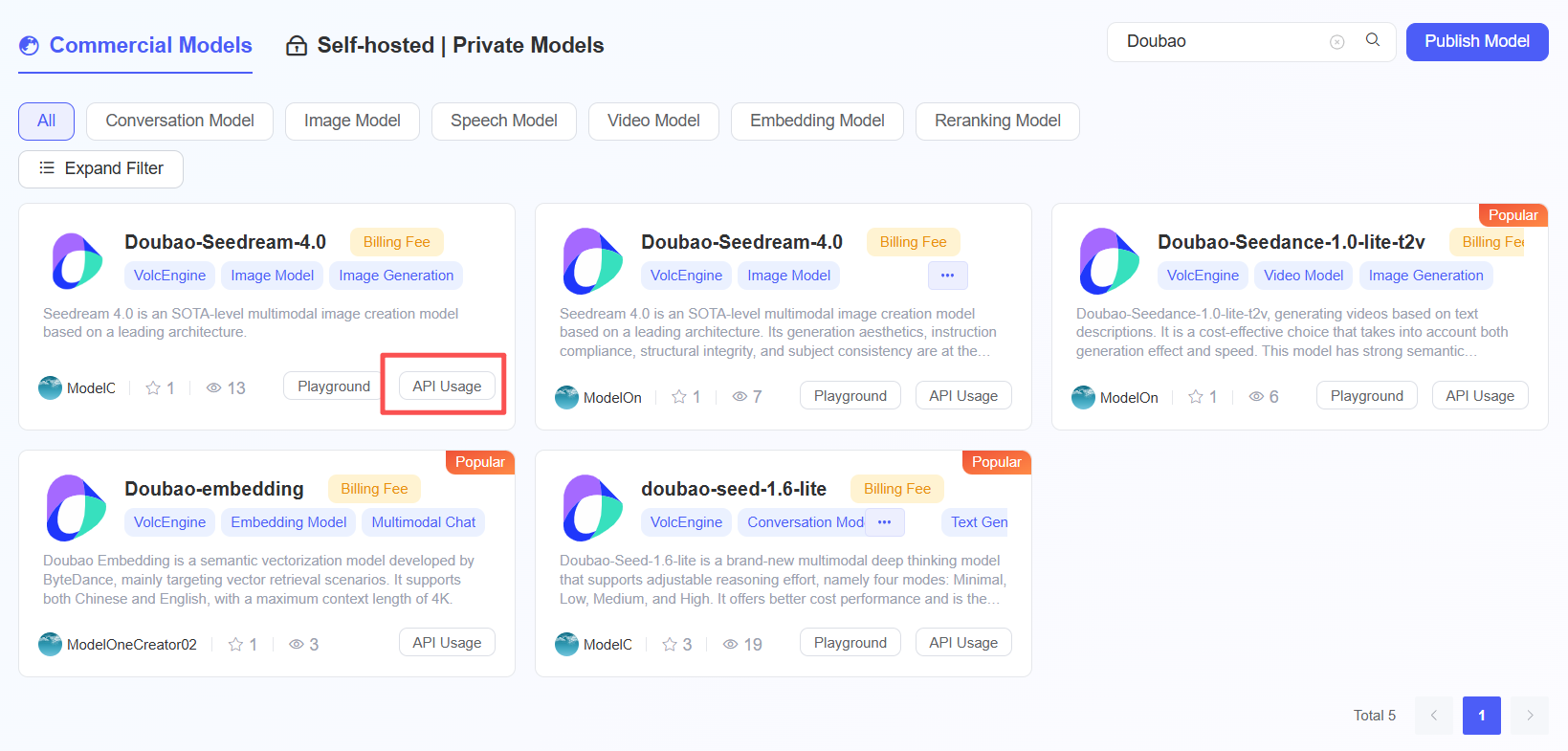The width and height of the screenshot is (1568, 751).
Task: Go to pagination page 1
Action: coord(1482,716)
